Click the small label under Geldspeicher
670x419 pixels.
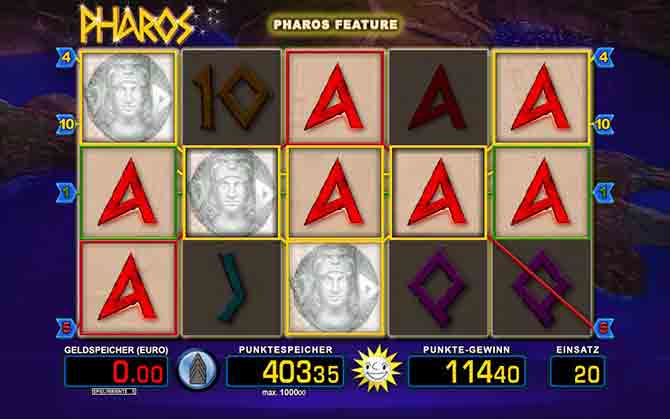pos(114,391)
